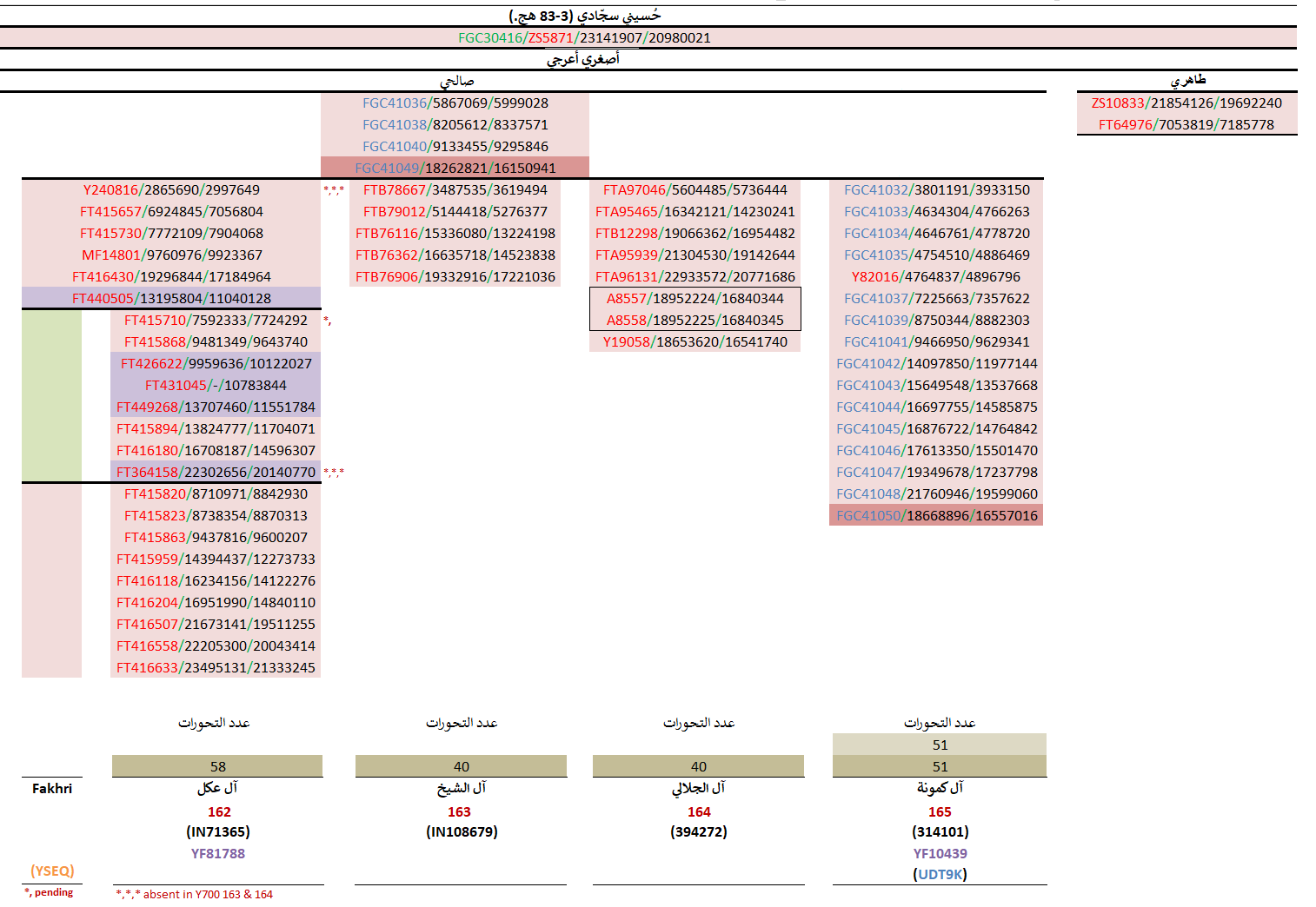Click the purple YF81788 label

click(217, 853)
